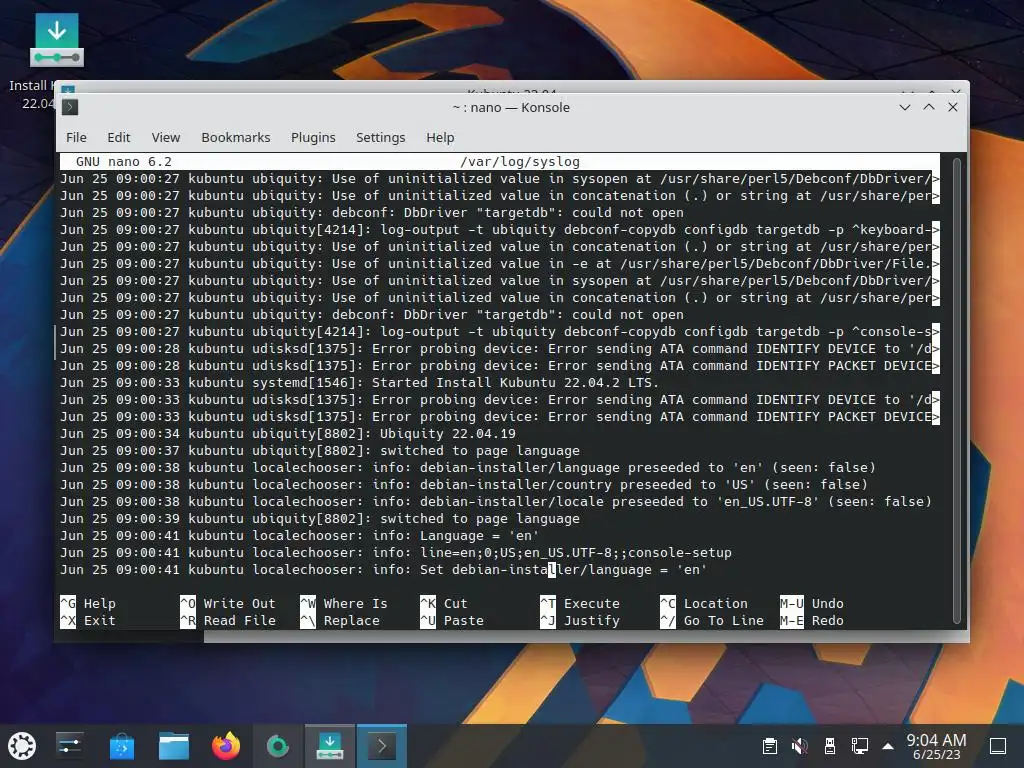The image size is (1024, 768).
Task: Click the muted audio volume tray icon
Action: click(x=799, y=746)
